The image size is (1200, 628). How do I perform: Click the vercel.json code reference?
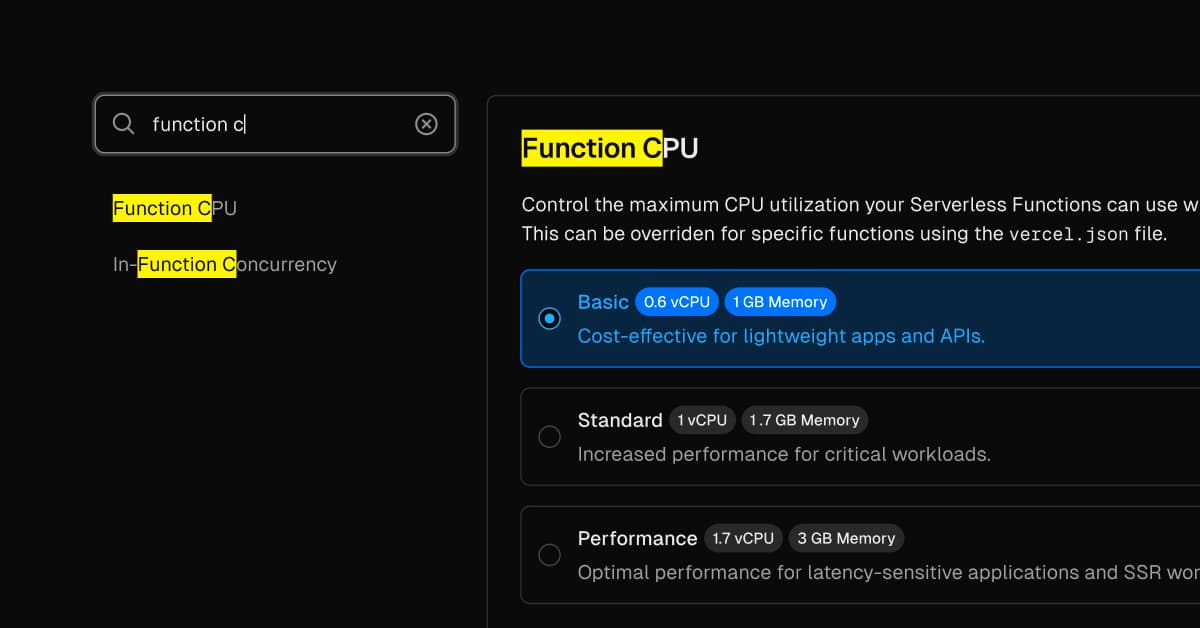(x=1069, y=235)
